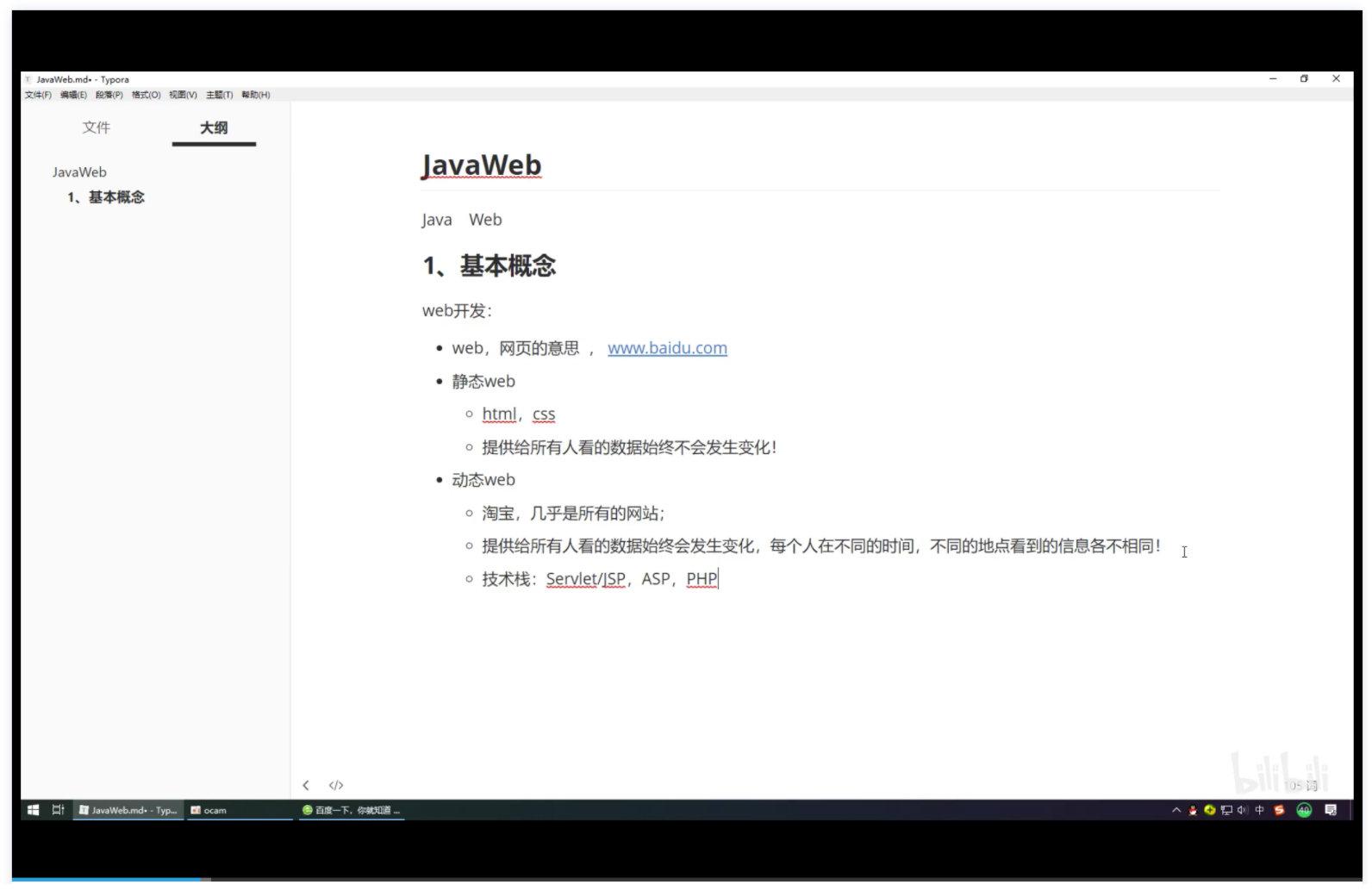This screenshot has height=891, width=1372.
Task: Click the 'Java Web' paragraph text
Action: pyautogui.click(x=462, y=220)
